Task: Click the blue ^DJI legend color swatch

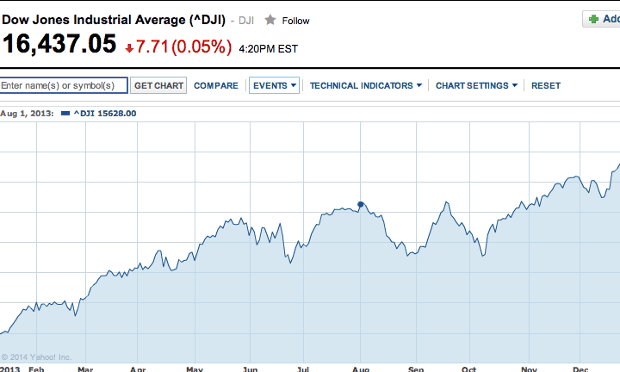Action: pos(66,113)
